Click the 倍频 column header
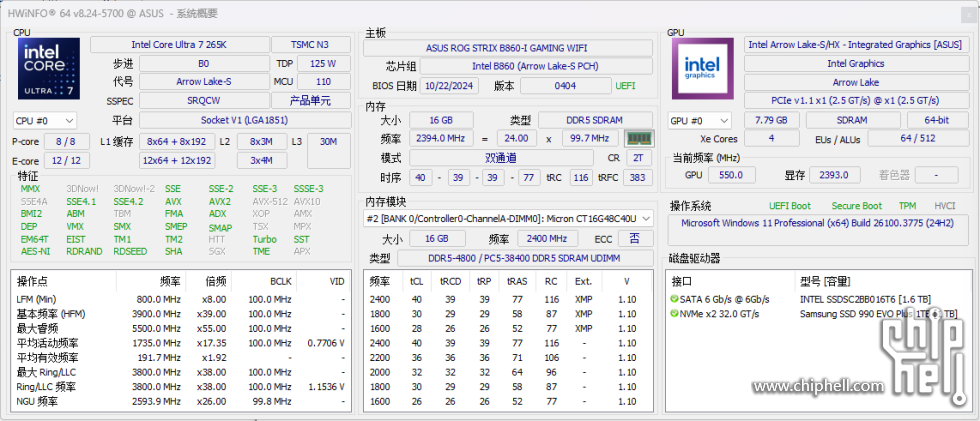This screenshot has height=421, width=980. tap(208, 282)
